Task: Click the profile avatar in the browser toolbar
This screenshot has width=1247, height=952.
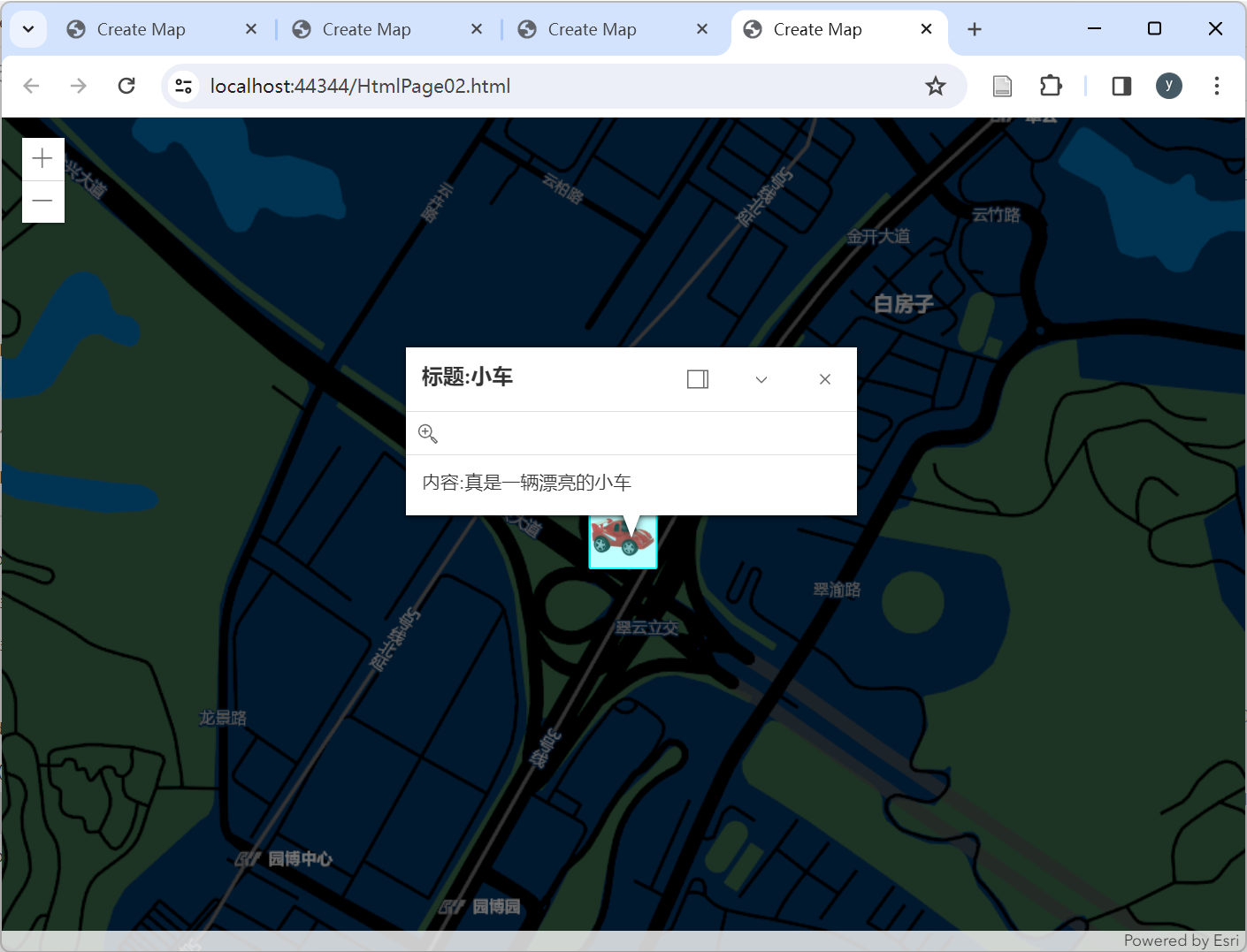Action: (1169, 86)
